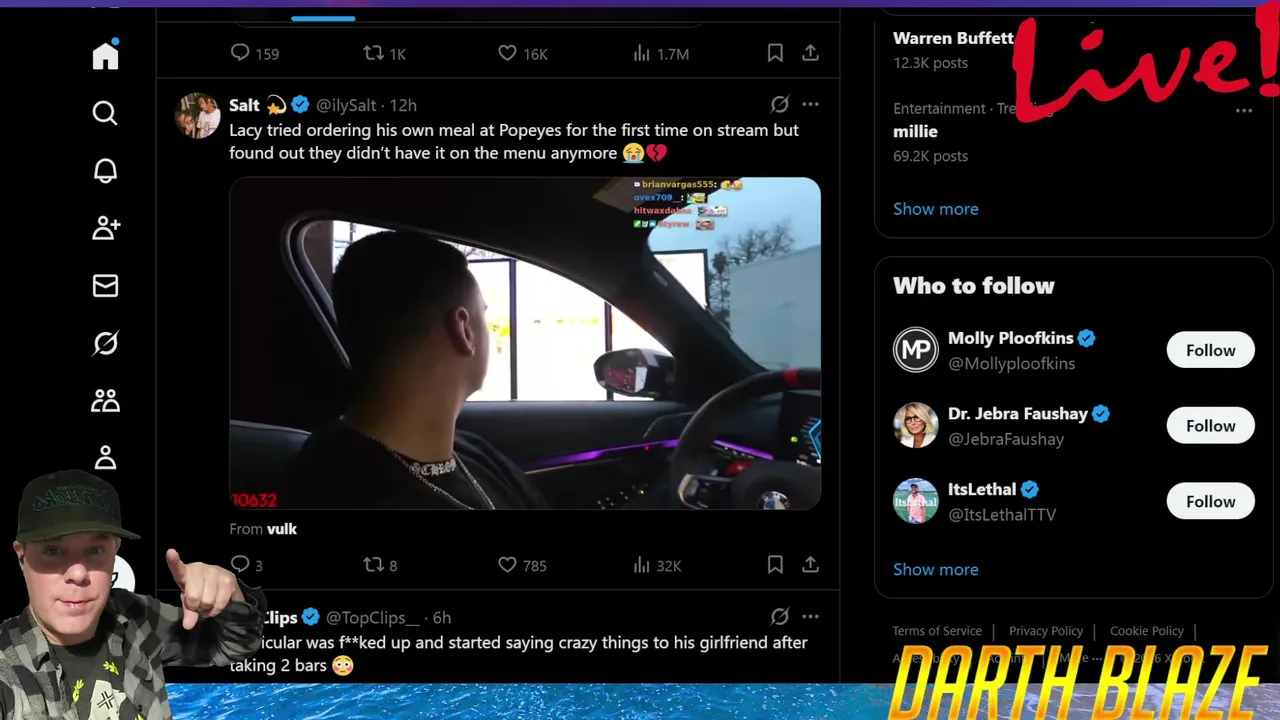Open the Notifications bell
This screenshot has width=1280, height=720.
click(105, 171)
